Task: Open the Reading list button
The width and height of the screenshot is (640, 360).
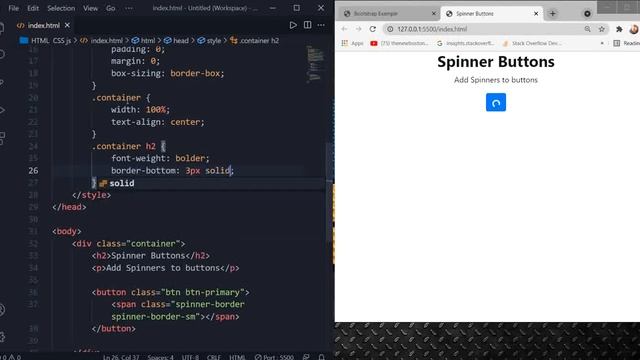Action: (627, 43)
